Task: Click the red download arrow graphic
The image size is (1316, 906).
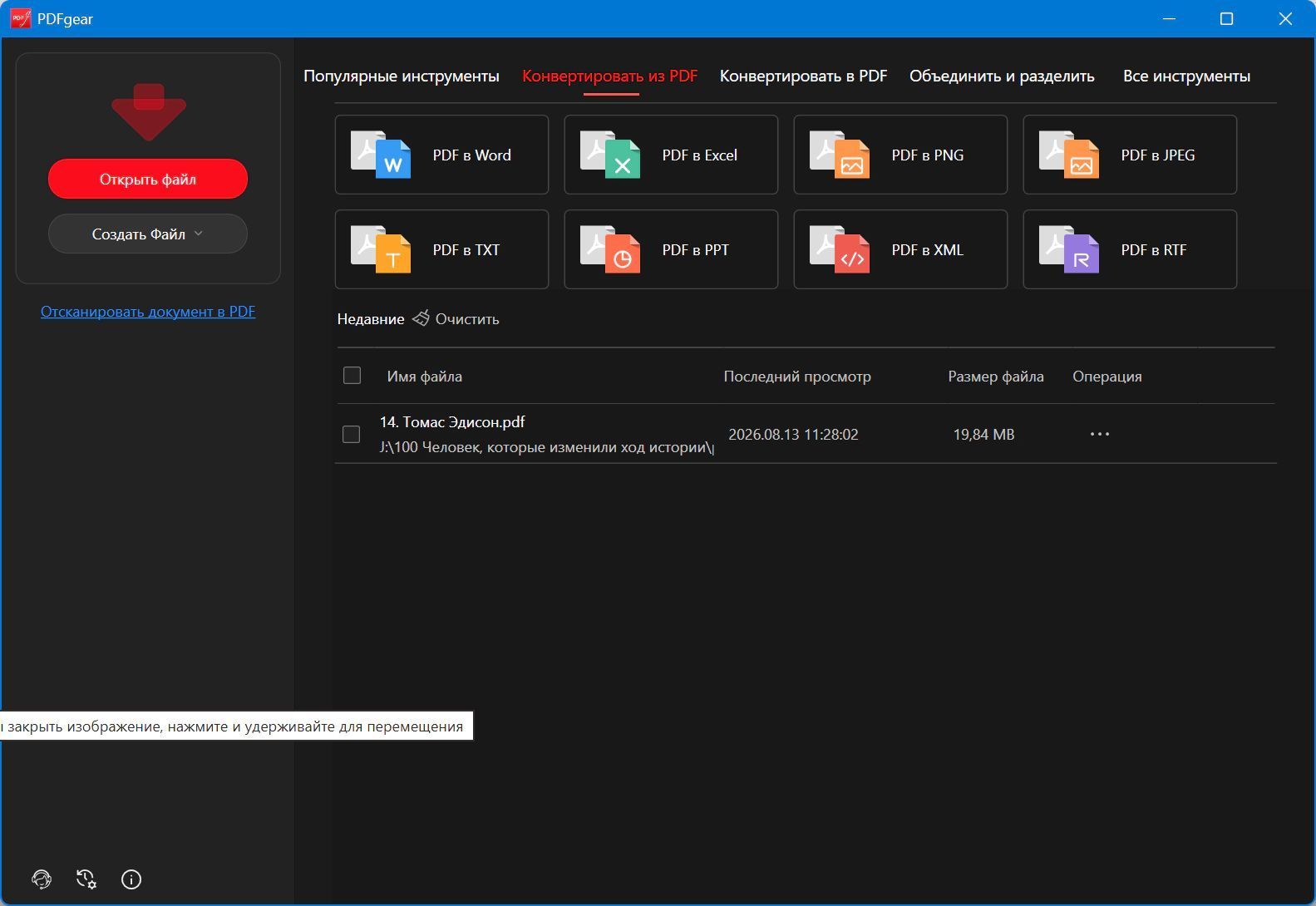Action: point(149,111)
